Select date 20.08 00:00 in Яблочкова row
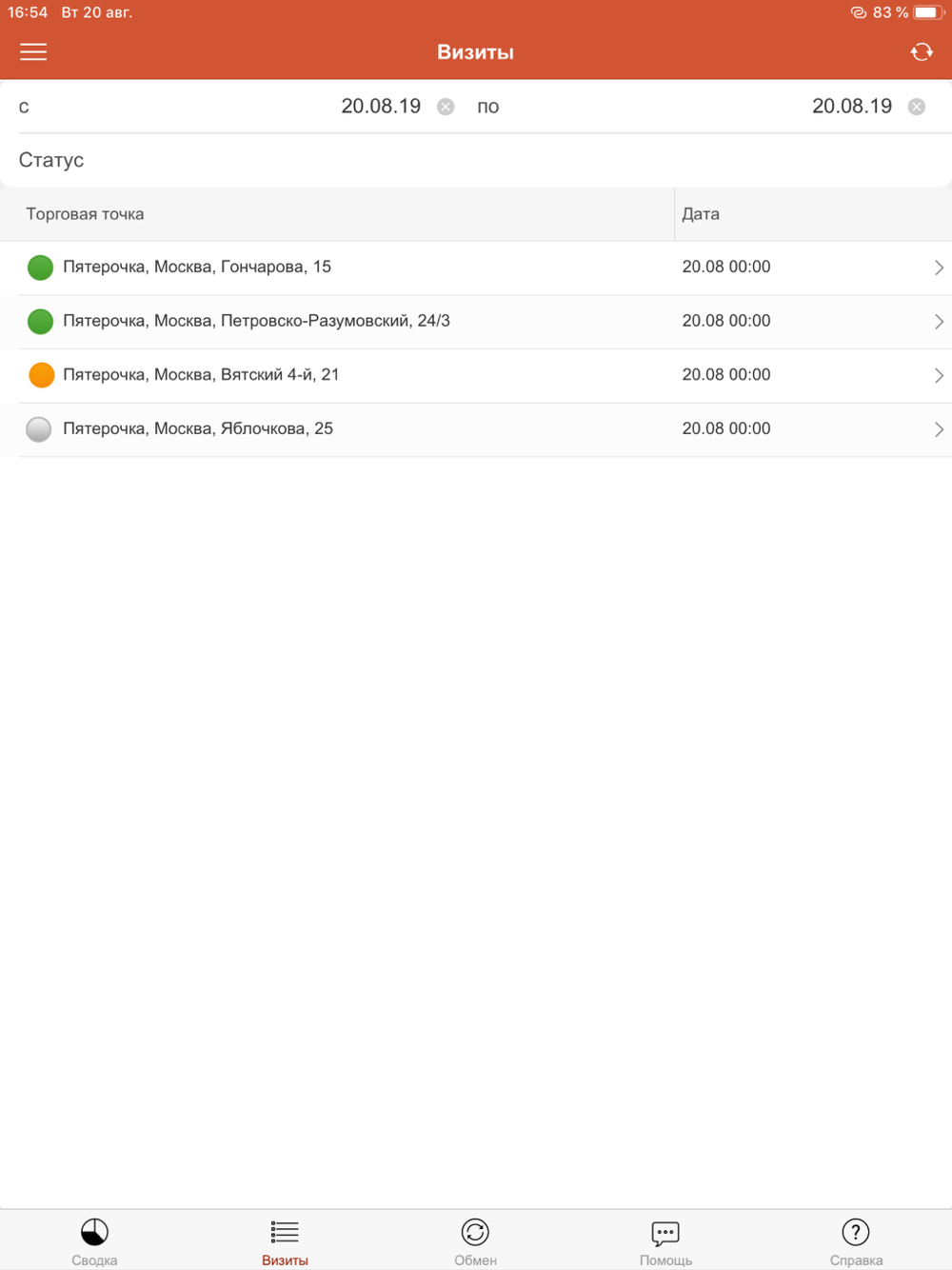This screenshot has width=952, height=1270. click(726, 428)
